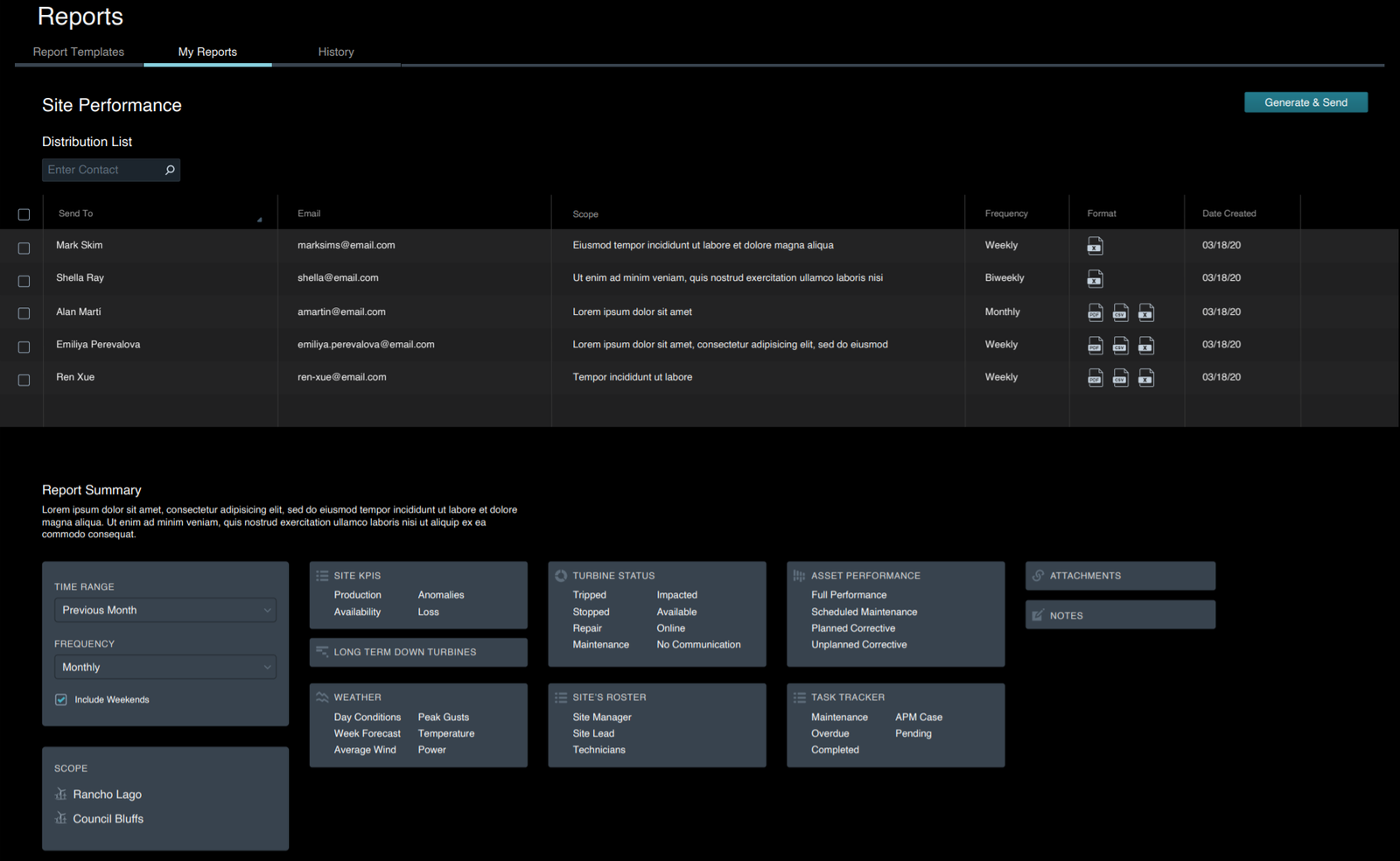Click the Site KPIs list icon
Screen dimensions: 1400x861
pyautogui.click(x=322, y=576)
